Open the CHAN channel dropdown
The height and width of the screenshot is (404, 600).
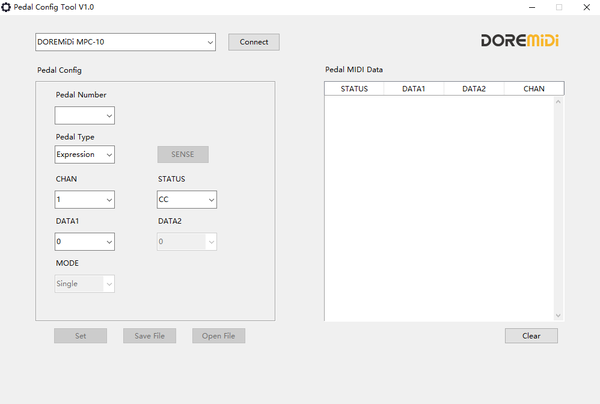(85, 200)
